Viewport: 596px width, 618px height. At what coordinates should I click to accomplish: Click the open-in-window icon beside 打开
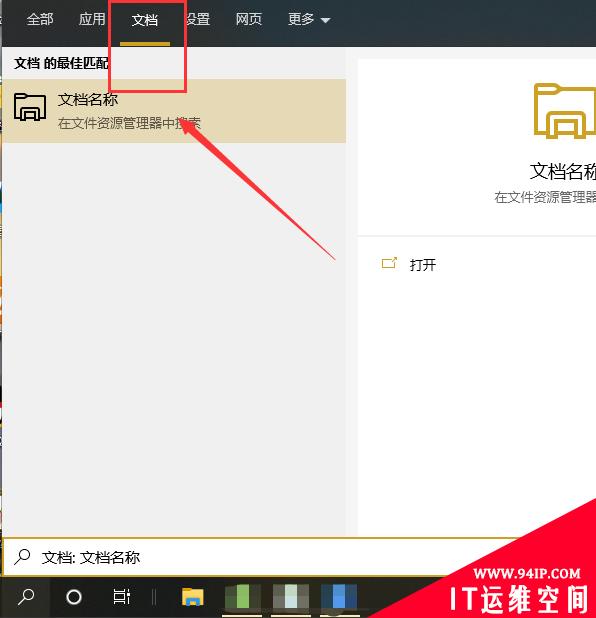[x=389, y=263]
